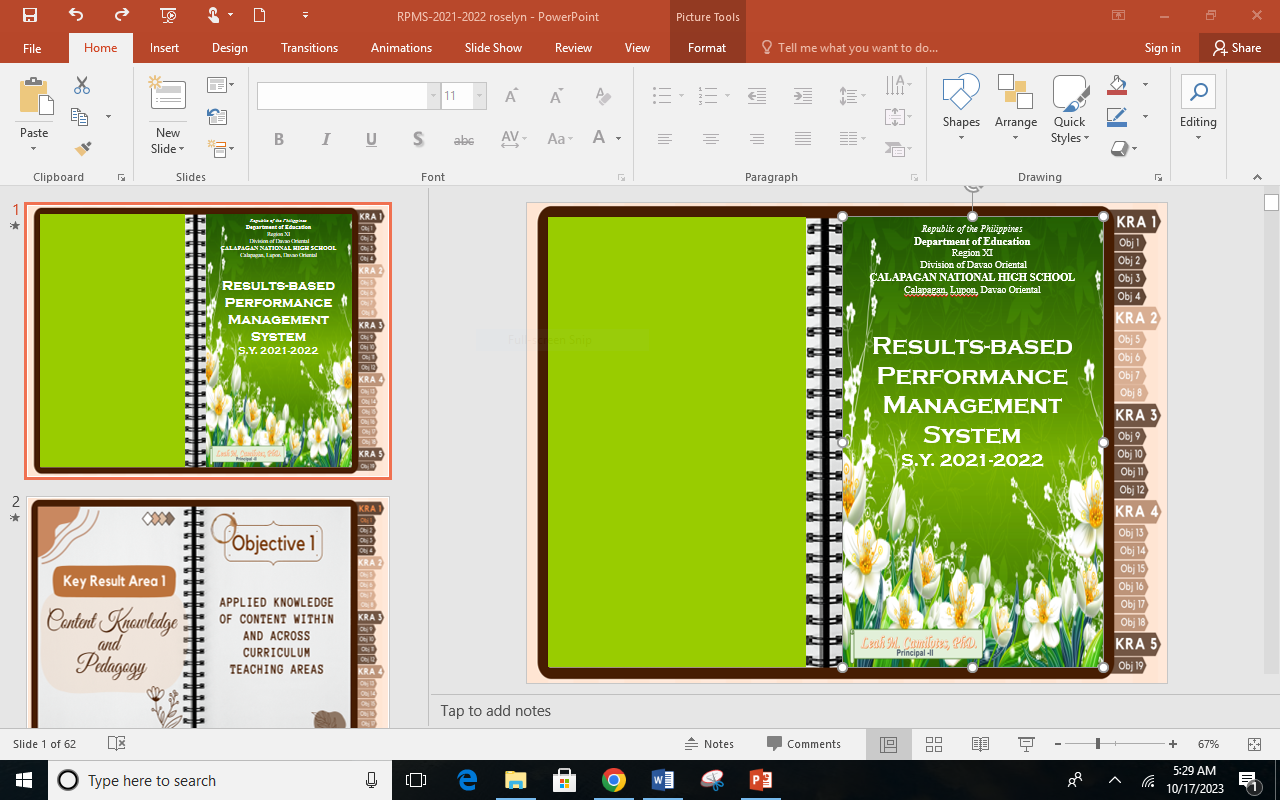Open Google Chrome from the taskbar
This screenshot has width=1280, height=800.
(614, 780)
